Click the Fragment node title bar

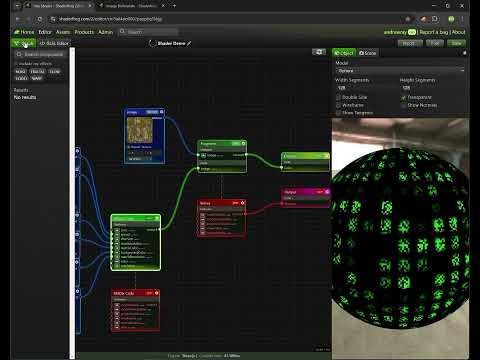click(222, 143)
